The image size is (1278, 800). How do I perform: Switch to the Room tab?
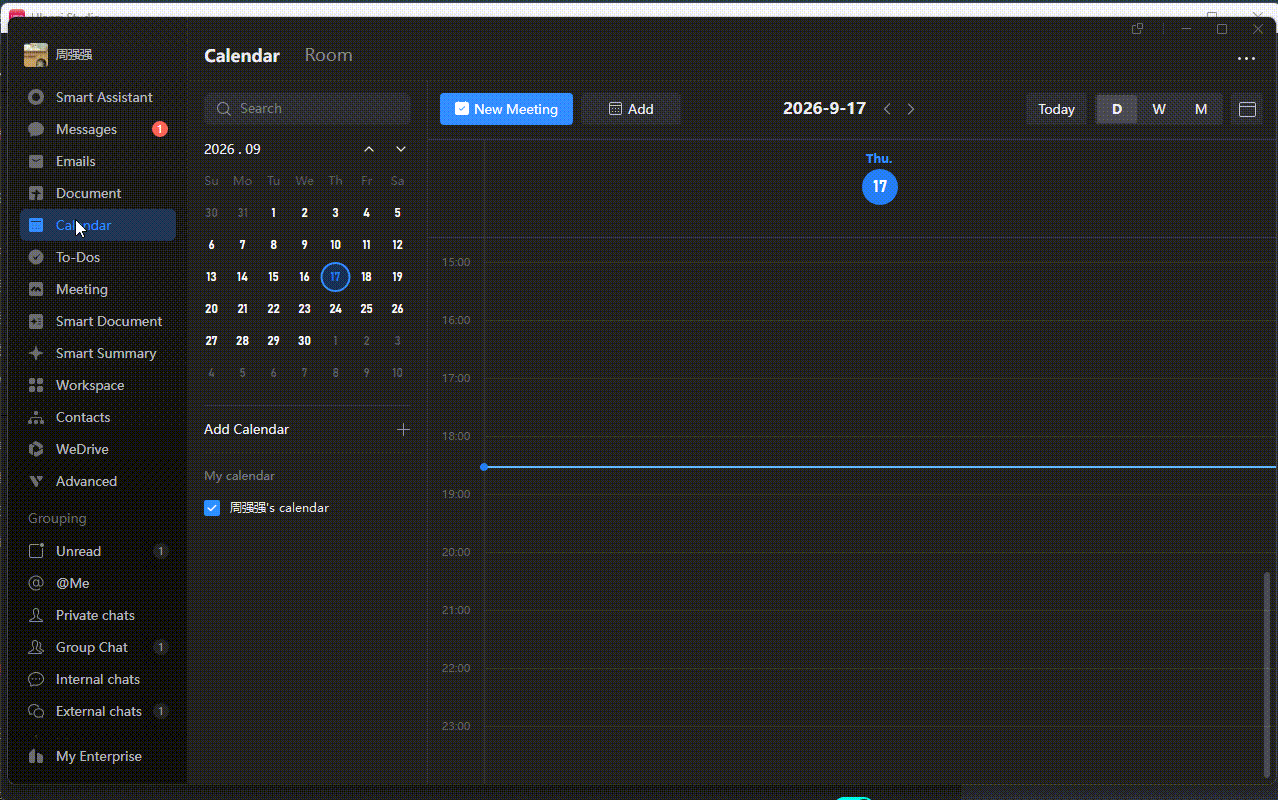(x=328, y=55)
